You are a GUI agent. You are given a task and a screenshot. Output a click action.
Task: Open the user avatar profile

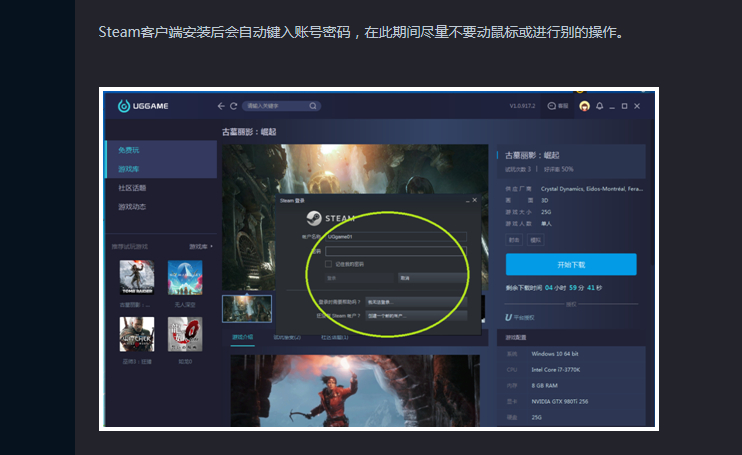584,106
